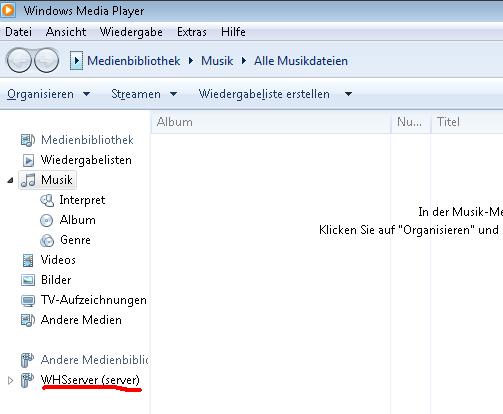Screen dimensions: 503x414
Task: Select TV-Aufzeichnungen in the navigation tree
Action: [94, 300]
